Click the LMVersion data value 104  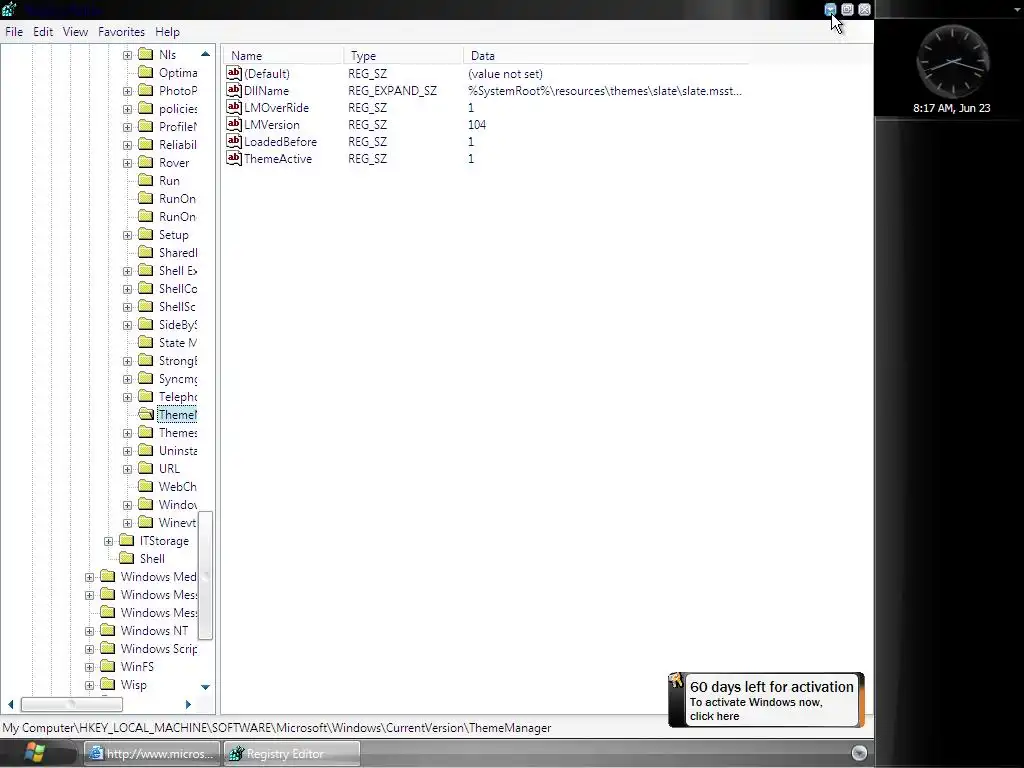click(477, 124)
